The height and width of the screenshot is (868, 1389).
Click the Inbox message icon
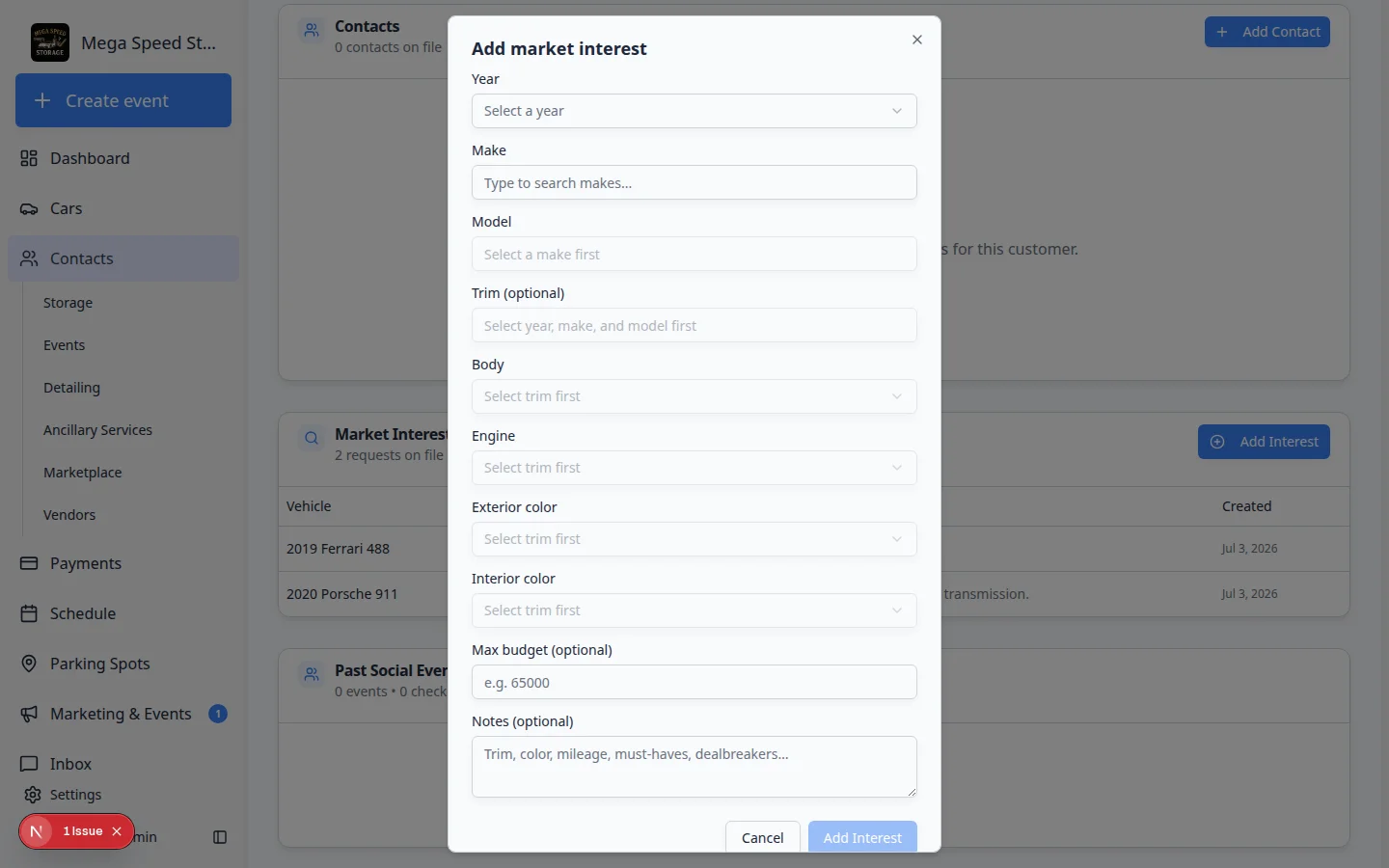tap(29, 764)
